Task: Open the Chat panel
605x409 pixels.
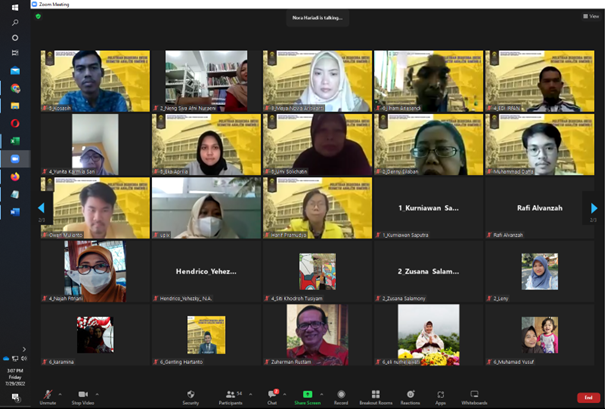Action: 272,396
